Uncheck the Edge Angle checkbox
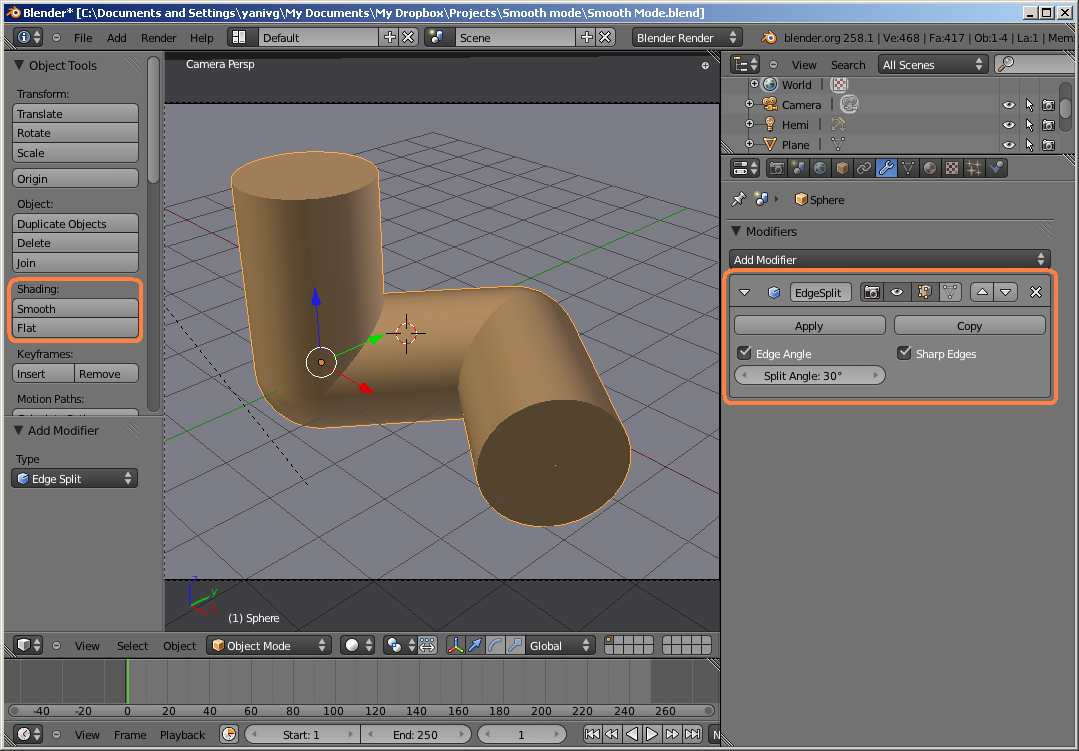This screenshot has width=1079, height=751. pos(744,353)
